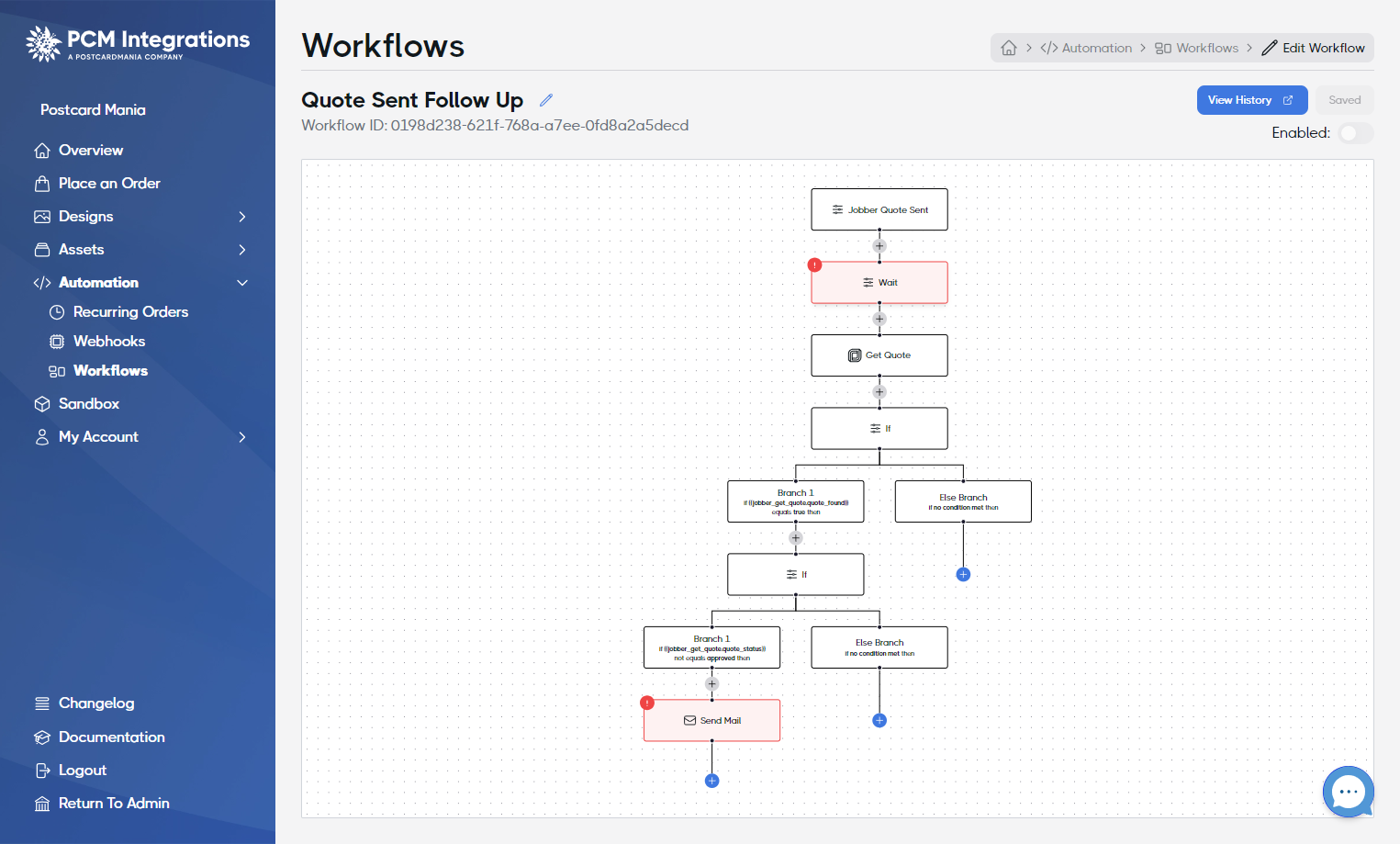Expand the Assets menu chevron
Viewport: 1400px width, 844px height.
click(x=242, y=250)
